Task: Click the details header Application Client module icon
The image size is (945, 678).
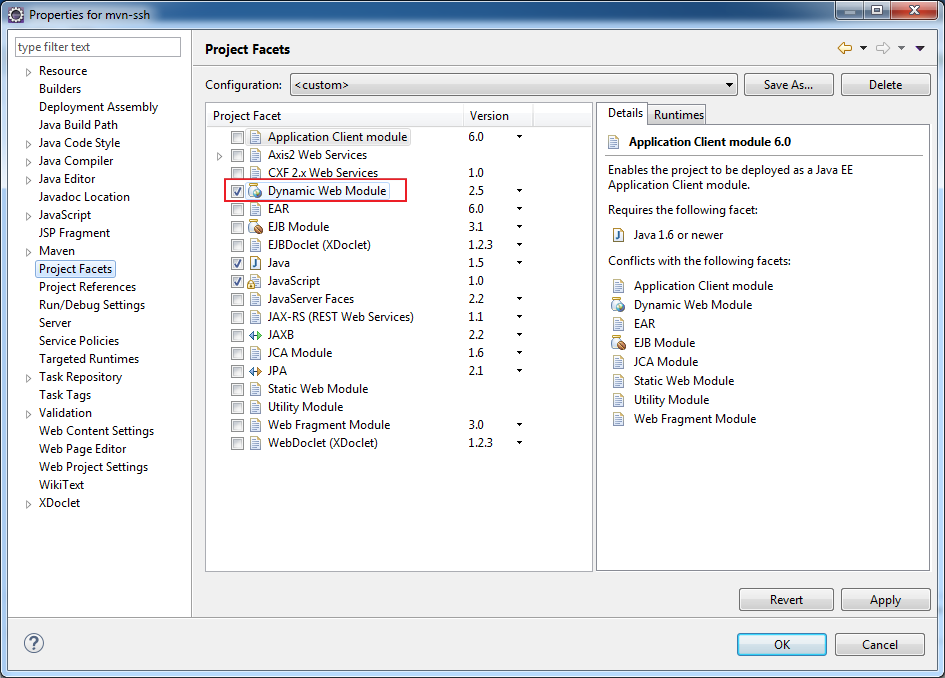Action: coord(614,142)
